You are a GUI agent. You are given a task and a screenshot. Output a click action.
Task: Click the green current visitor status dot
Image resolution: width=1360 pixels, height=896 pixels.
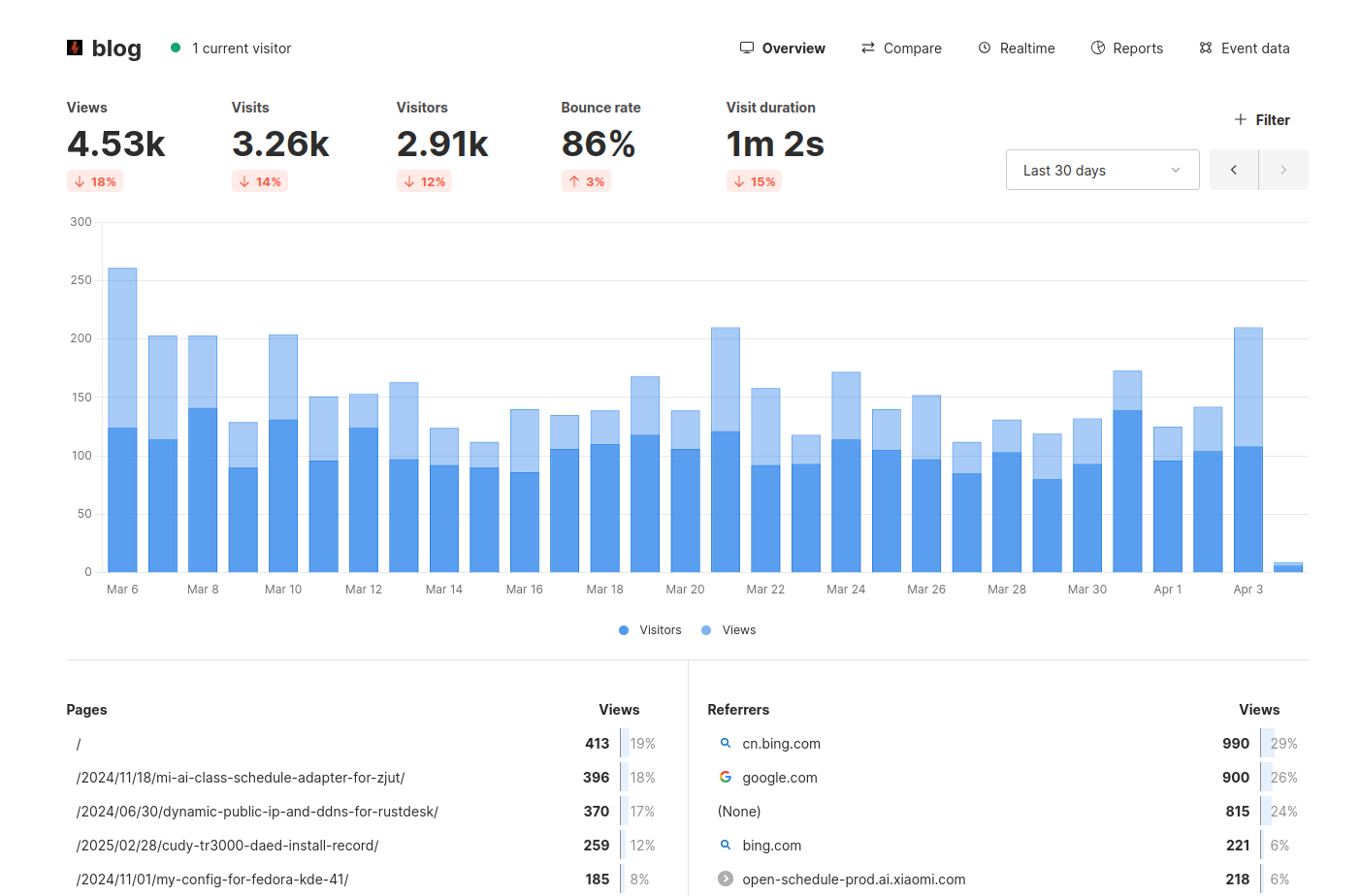pos(176,48)
